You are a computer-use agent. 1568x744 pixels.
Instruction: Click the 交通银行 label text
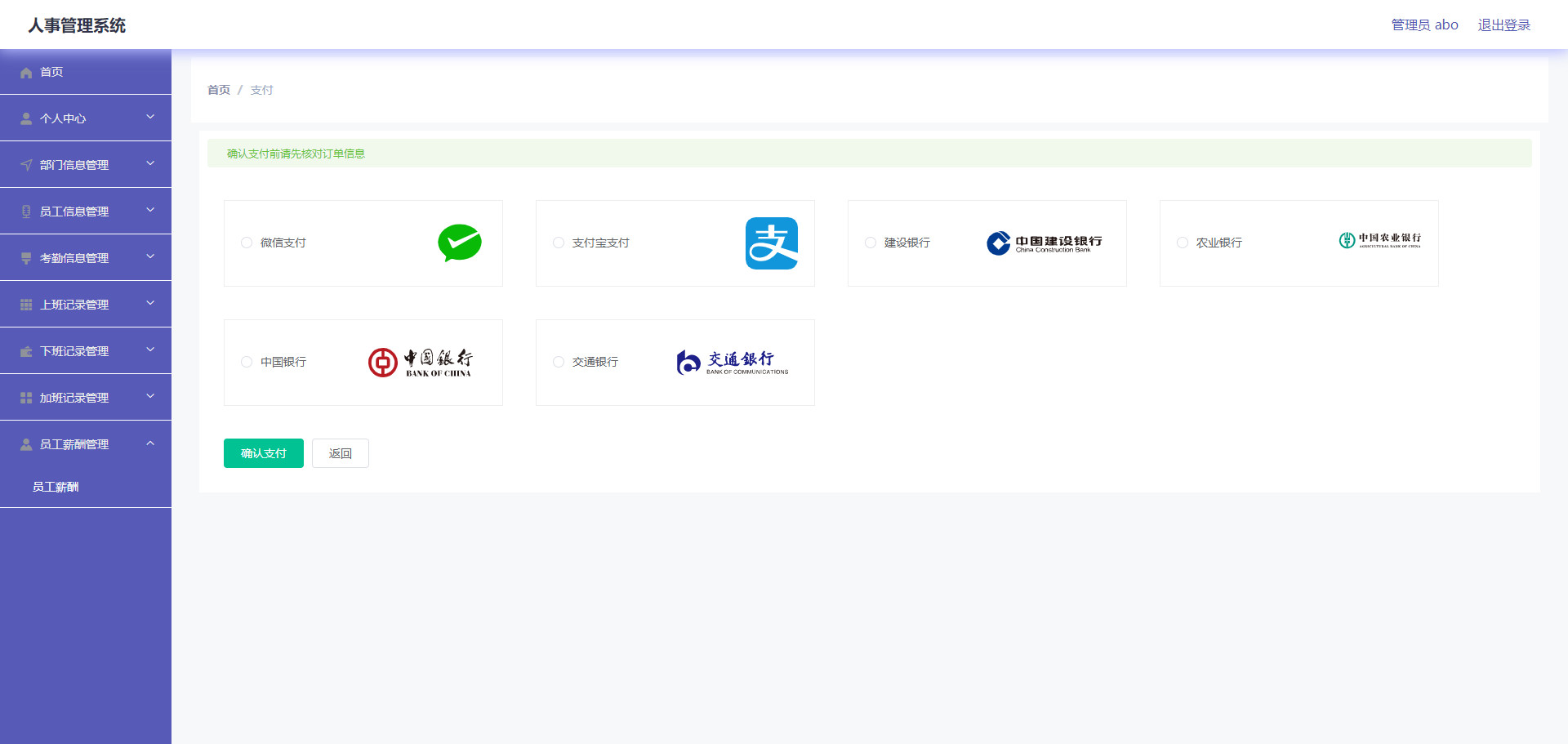click(595, 362)
